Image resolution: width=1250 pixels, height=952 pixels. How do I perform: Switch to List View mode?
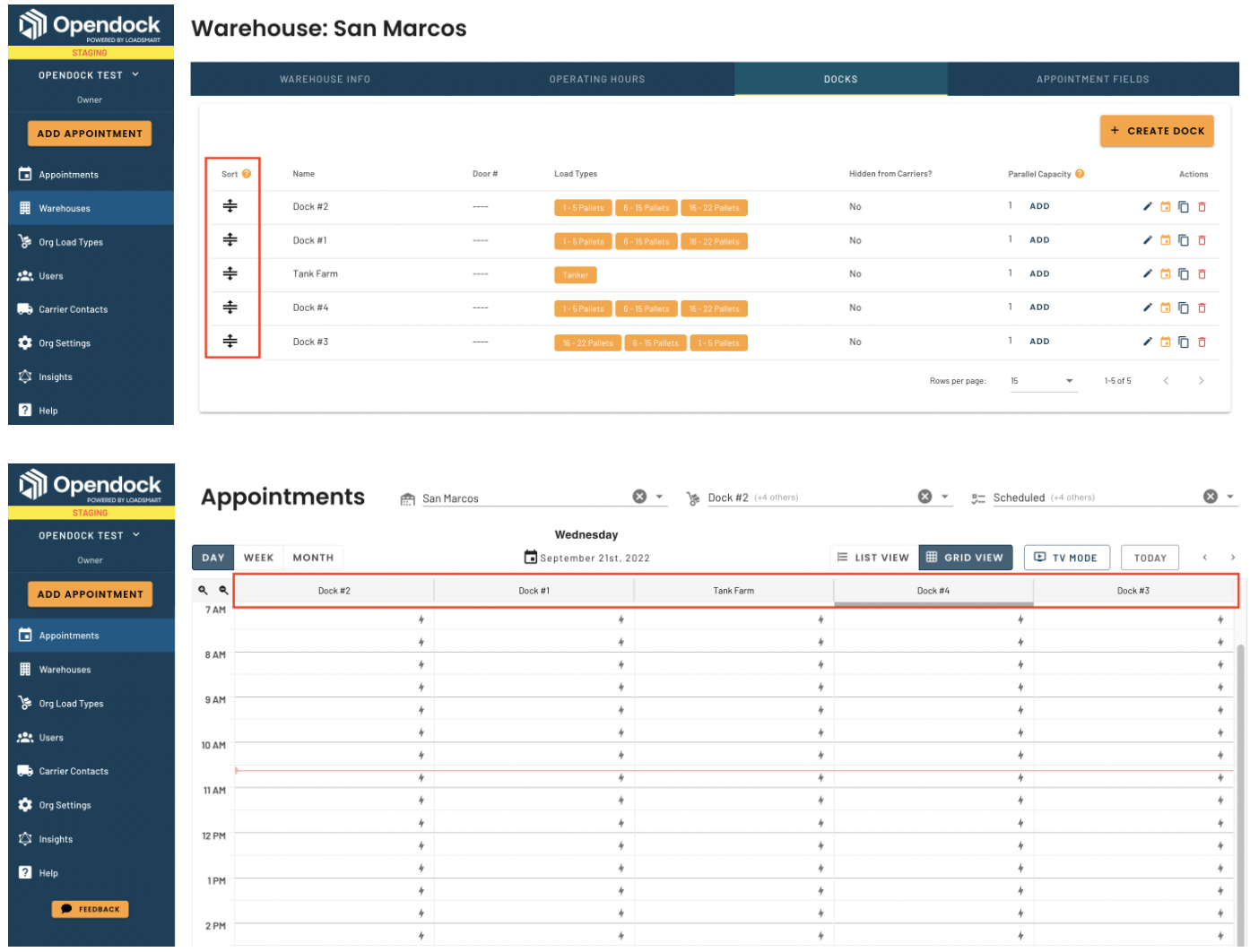872,558
